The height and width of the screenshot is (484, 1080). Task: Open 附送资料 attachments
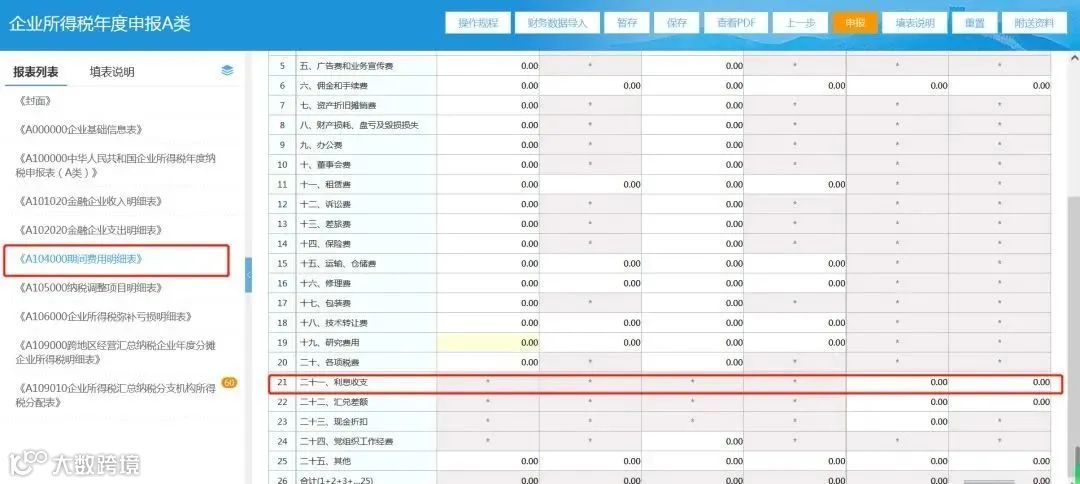[x=1035, y=23]
